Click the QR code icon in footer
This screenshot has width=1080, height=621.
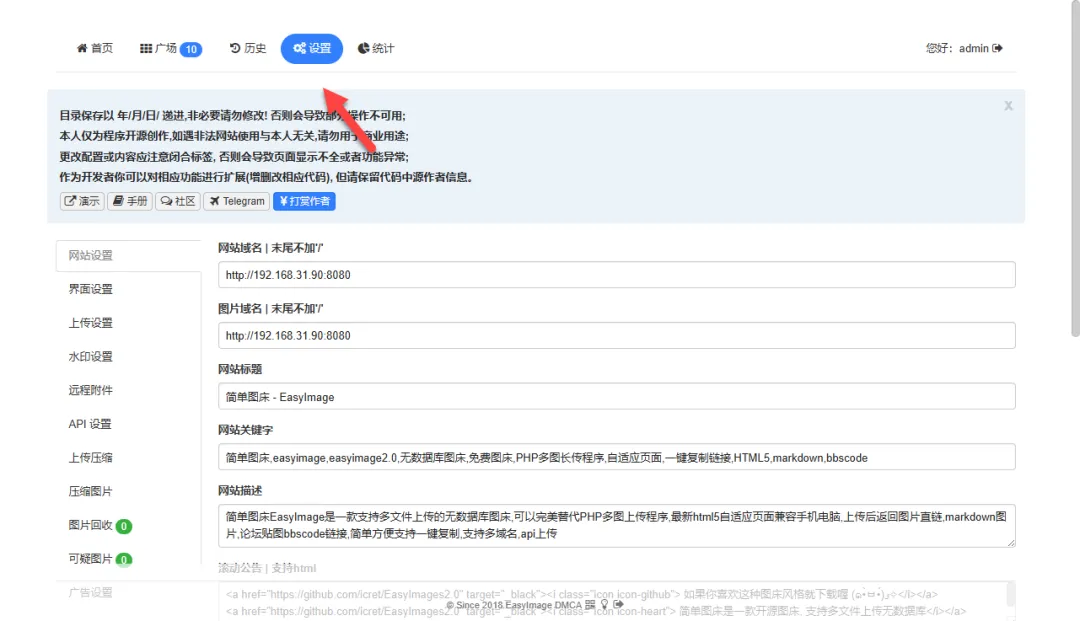[590, 605]
